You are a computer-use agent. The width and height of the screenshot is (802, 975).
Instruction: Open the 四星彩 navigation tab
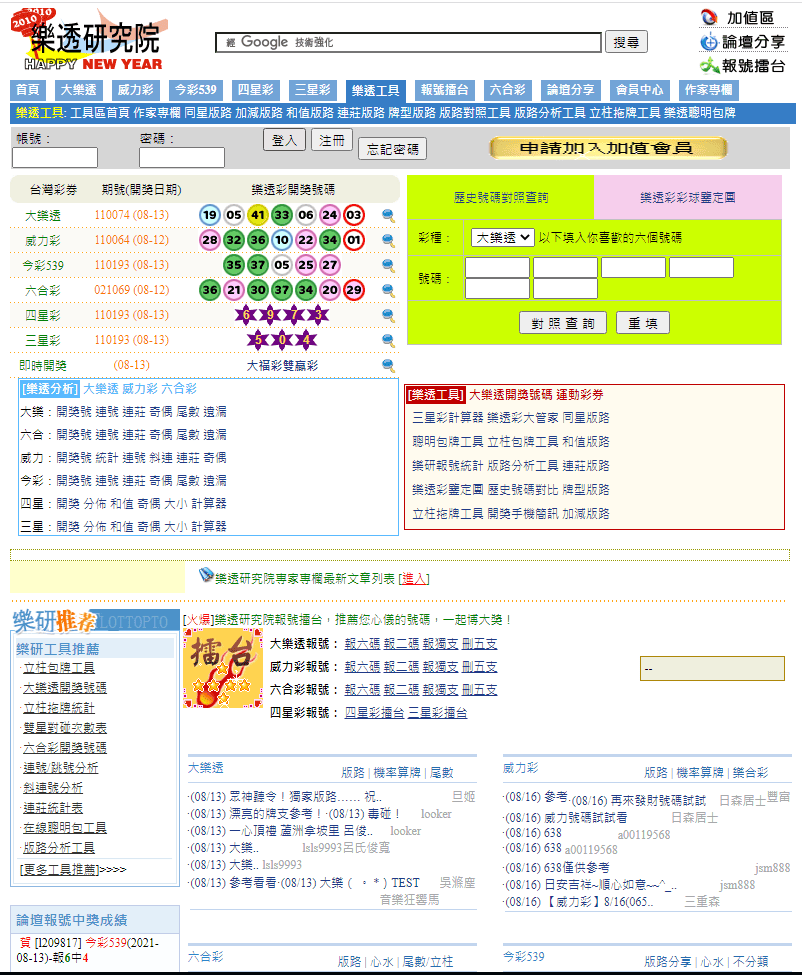pyautogui.click(x=256, y=90)
